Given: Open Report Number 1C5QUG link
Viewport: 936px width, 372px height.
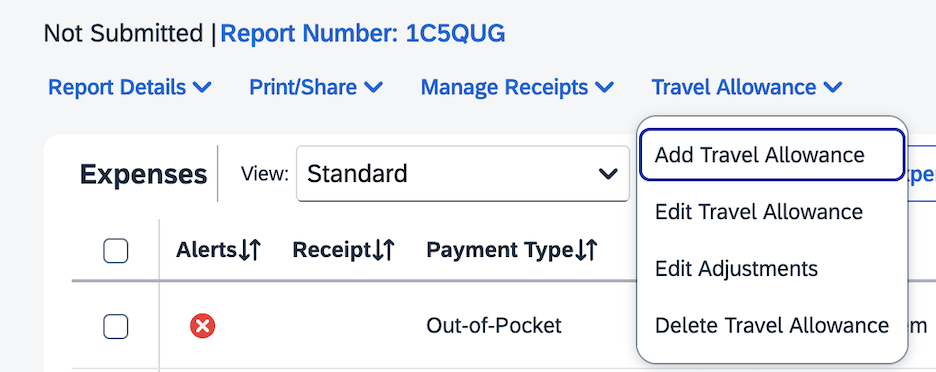Looking at the screenshot, I should point(362,34).
